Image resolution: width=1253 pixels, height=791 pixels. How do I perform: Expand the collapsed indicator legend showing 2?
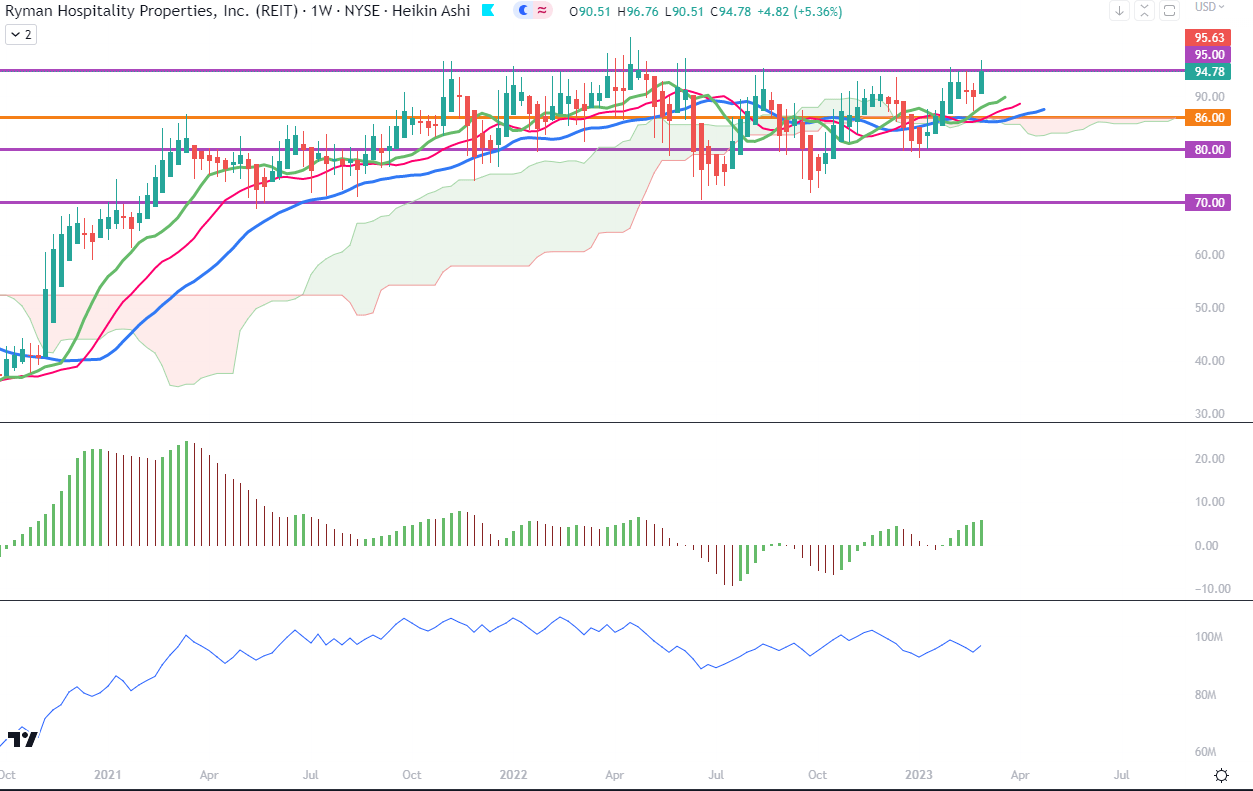20,34
